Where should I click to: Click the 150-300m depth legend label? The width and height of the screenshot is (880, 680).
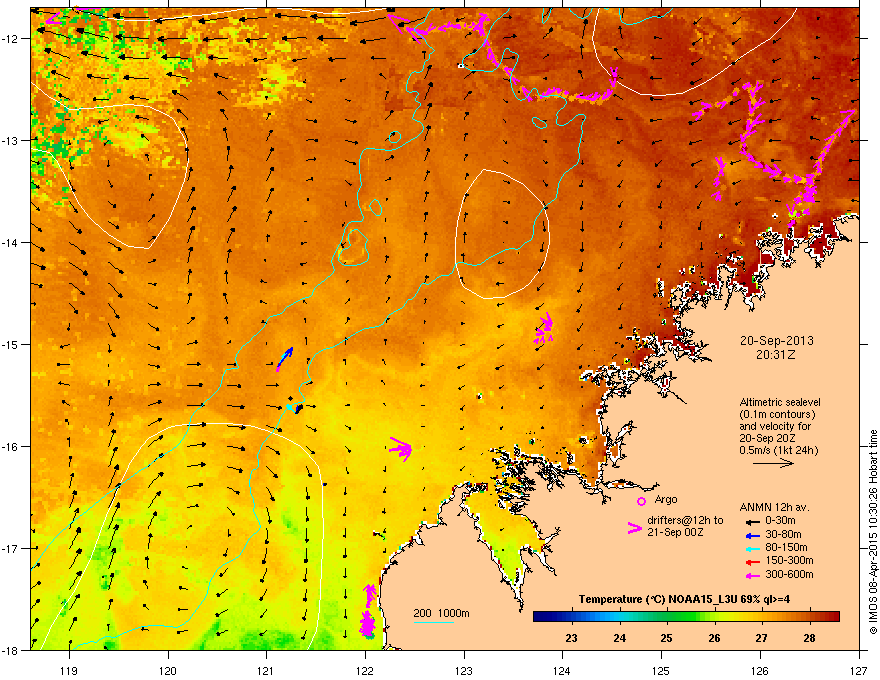[x=789, y=560]
